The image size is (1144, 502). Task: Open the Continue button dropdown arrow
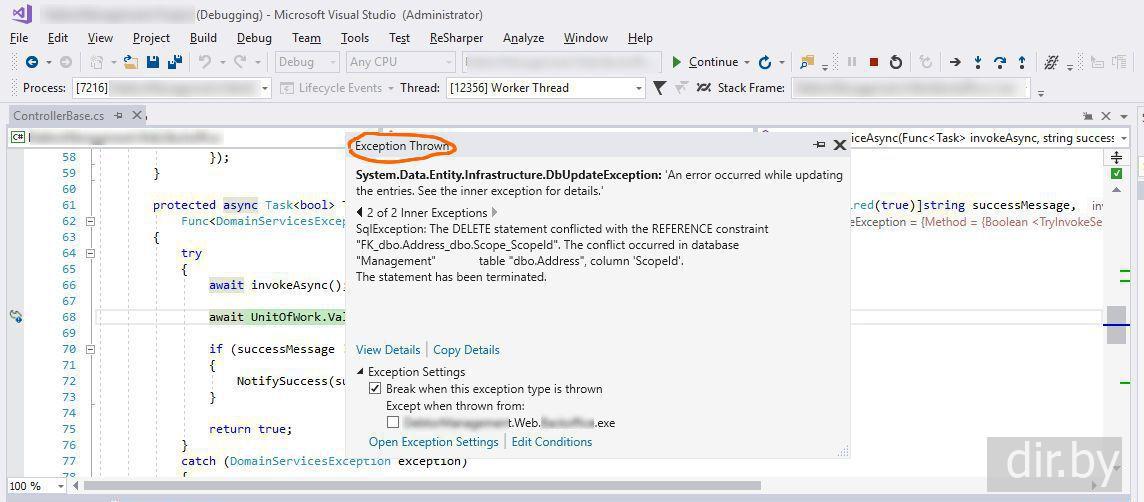[x=746, y=62]
